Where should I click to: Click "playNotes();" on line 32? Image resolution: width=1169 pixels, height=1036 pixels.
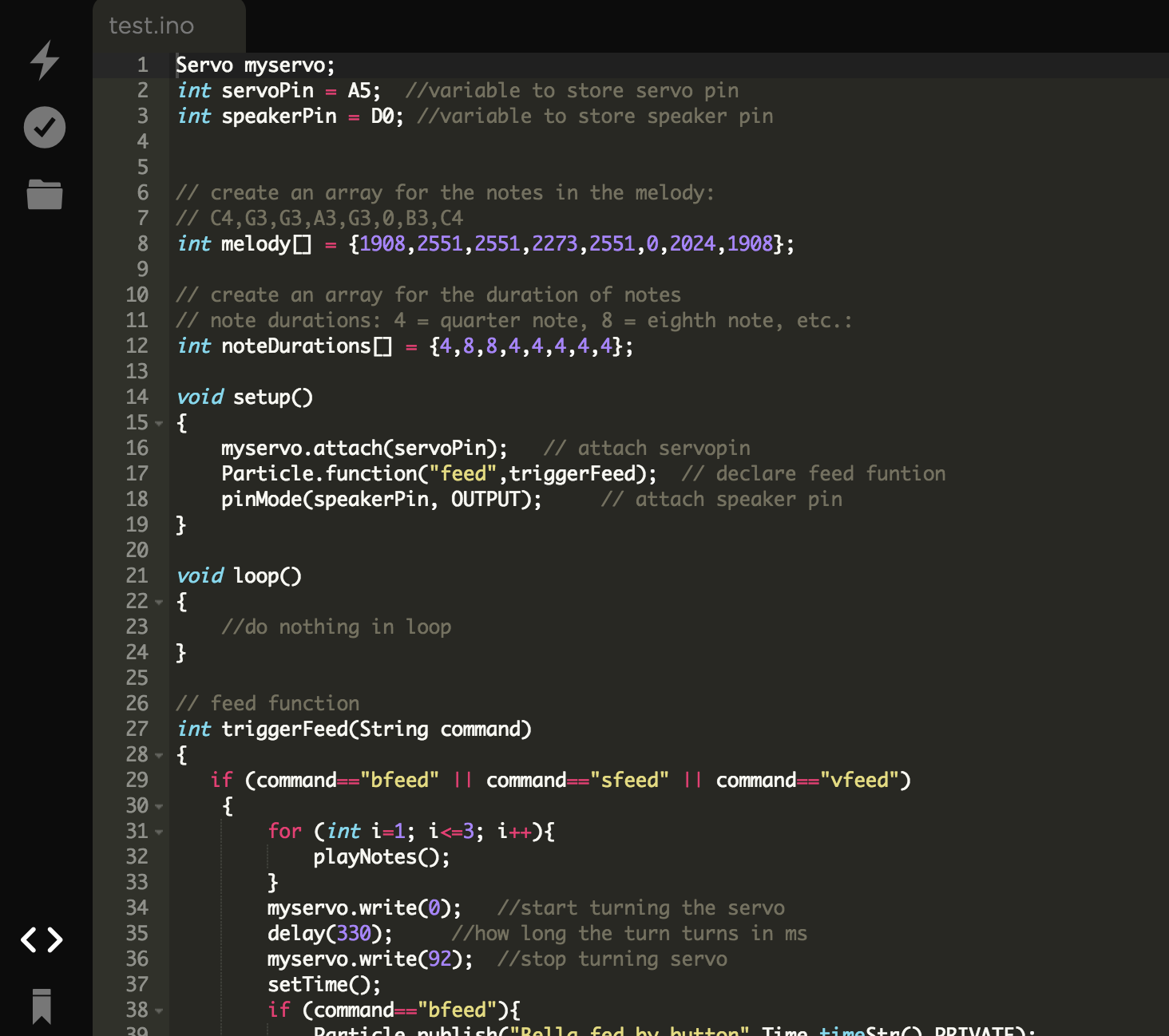coord(382,856)
